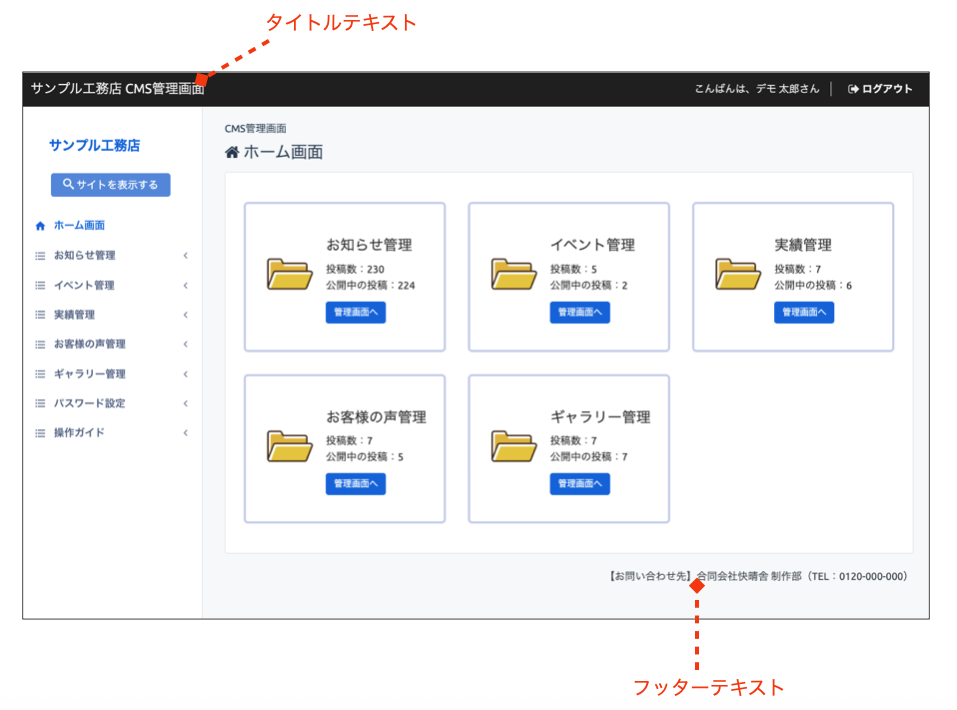Click the サンプル工務店 site name in sidebar
Image resolution: width=957 pixels, height=710 pixels.
[x=95, y=145]
